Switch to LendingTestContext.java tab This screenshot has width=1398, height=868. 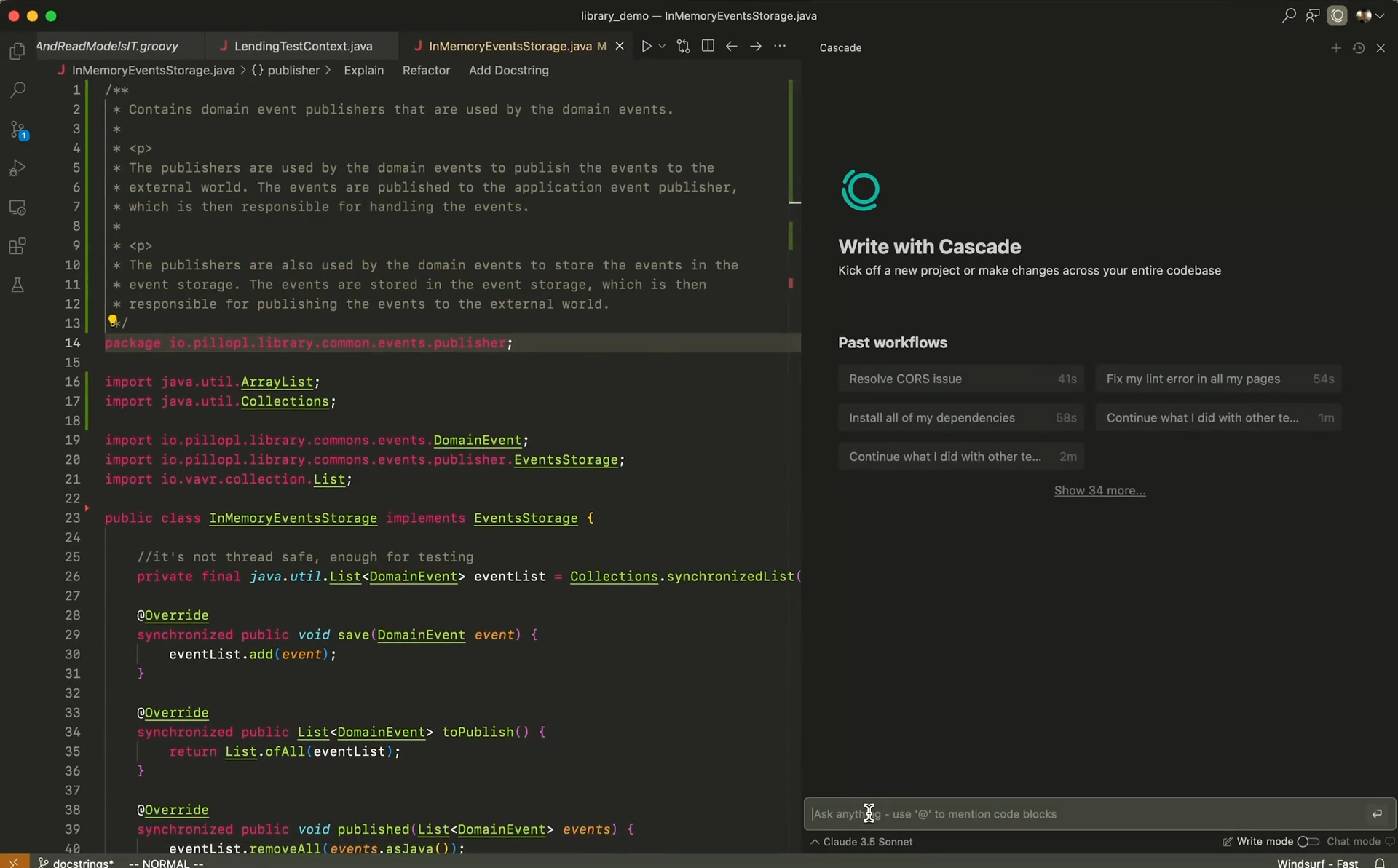(x=302, y=46)
